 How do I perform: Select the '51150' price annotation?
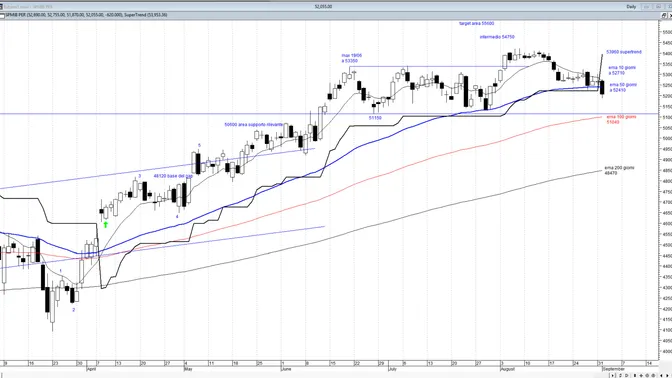pos(375,118)
